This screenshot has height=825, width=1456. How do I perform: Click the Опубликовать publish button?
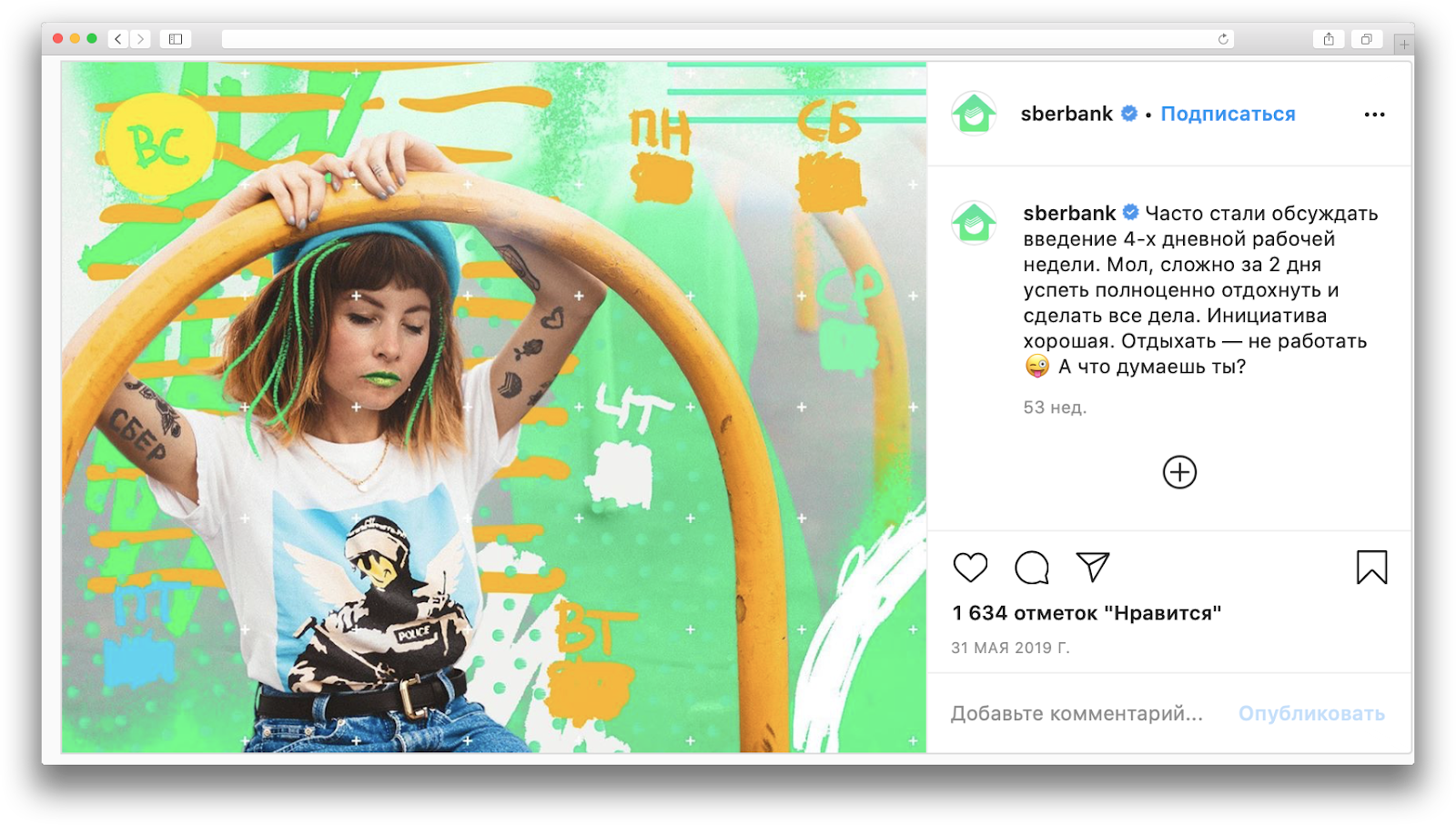(1311, 713)
